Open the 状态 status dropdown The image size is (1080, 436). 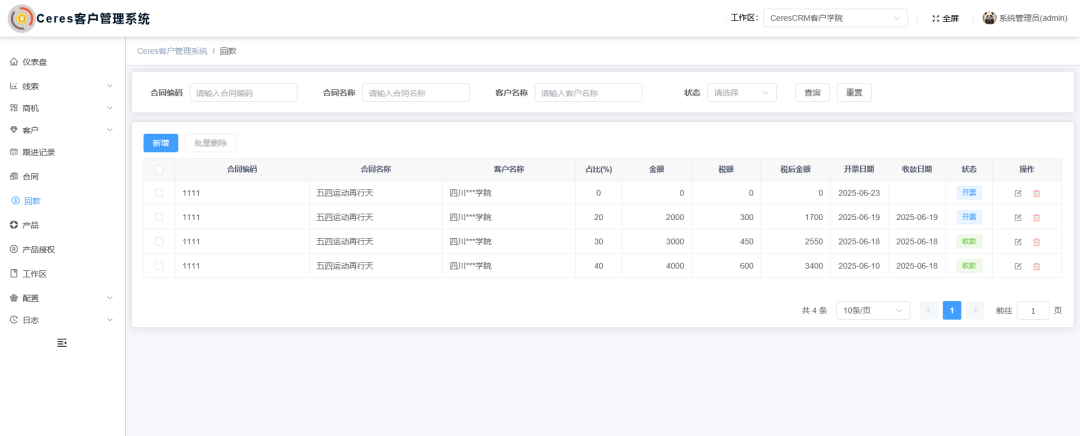click(x=741, y=92)
